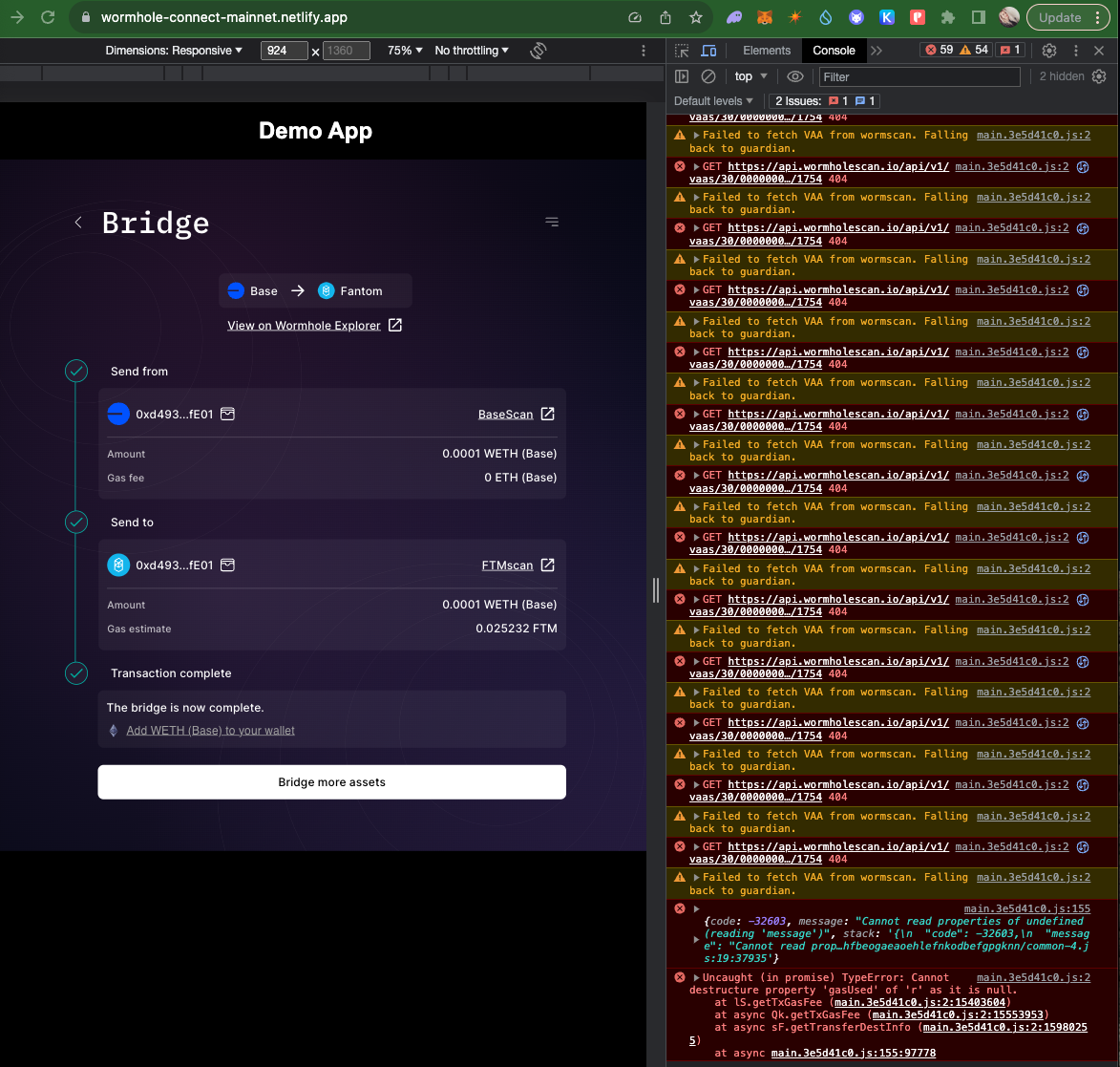1120x1067 pixels.
Task: Open DevTools settings gear icon
Action: pyautogui.click(x=1049, y=50)
